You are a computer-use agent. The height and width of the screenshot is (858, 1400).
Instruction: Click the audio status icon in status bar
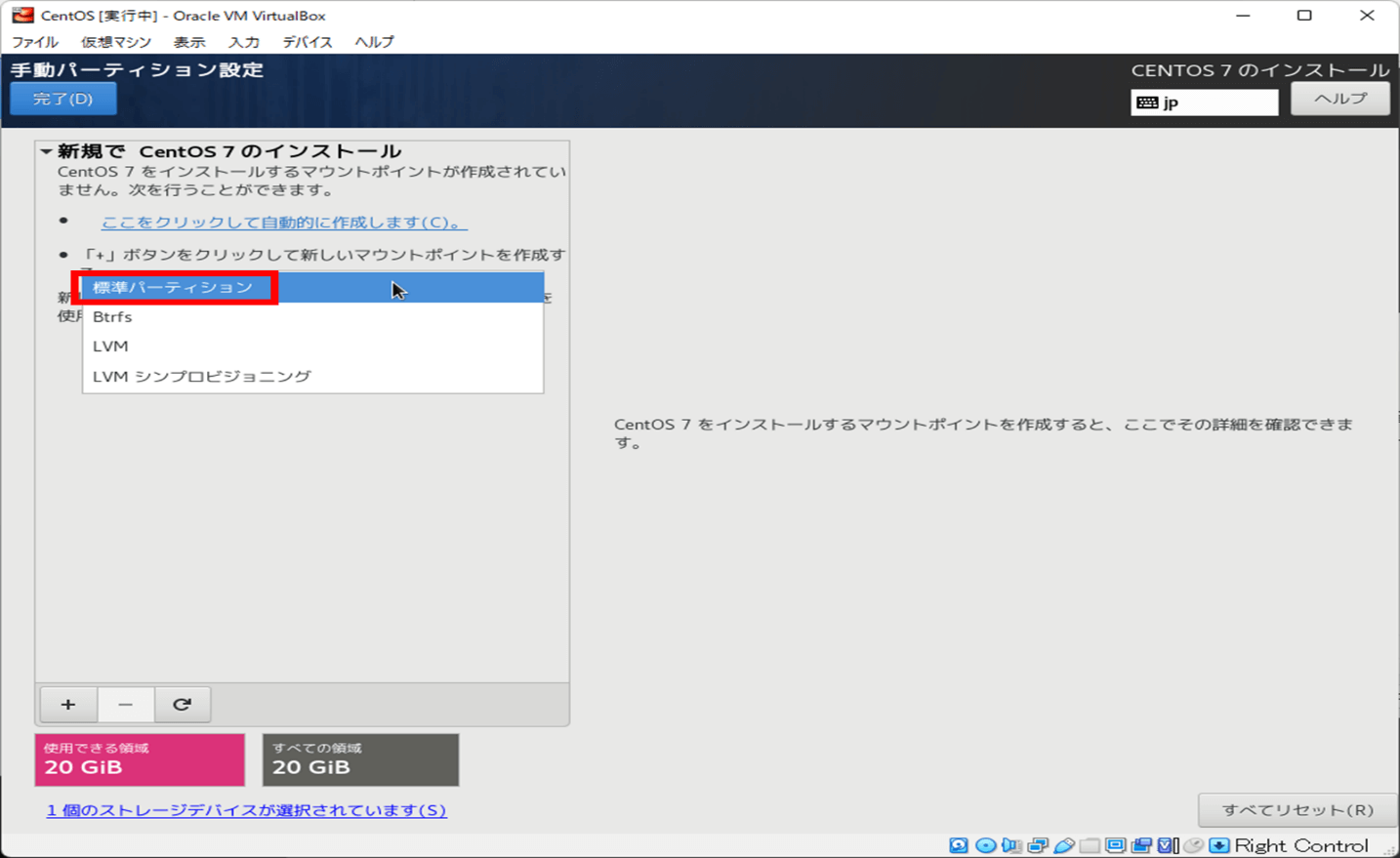1011,845
